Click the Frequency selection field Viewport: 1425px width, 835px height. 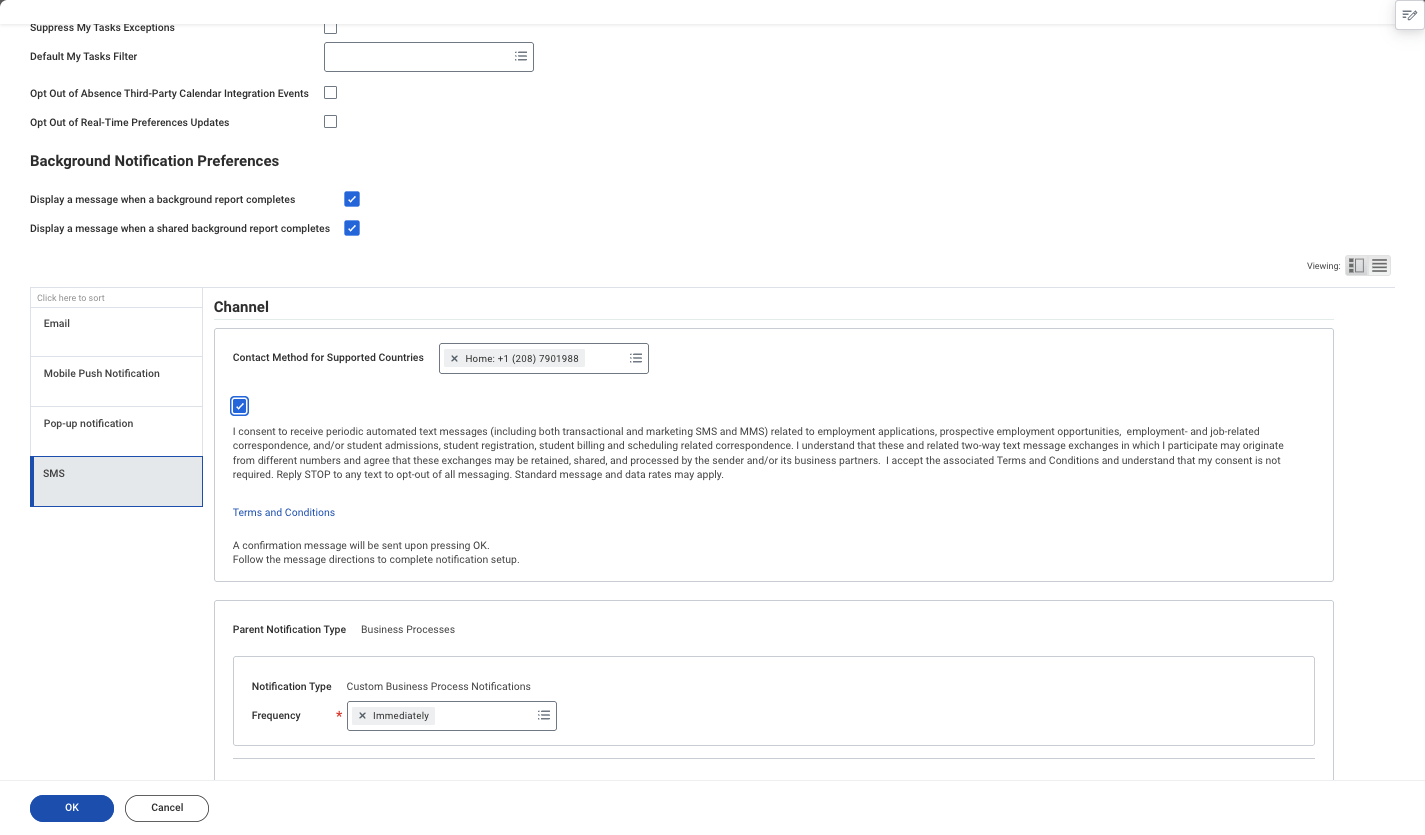pos(452,716)
